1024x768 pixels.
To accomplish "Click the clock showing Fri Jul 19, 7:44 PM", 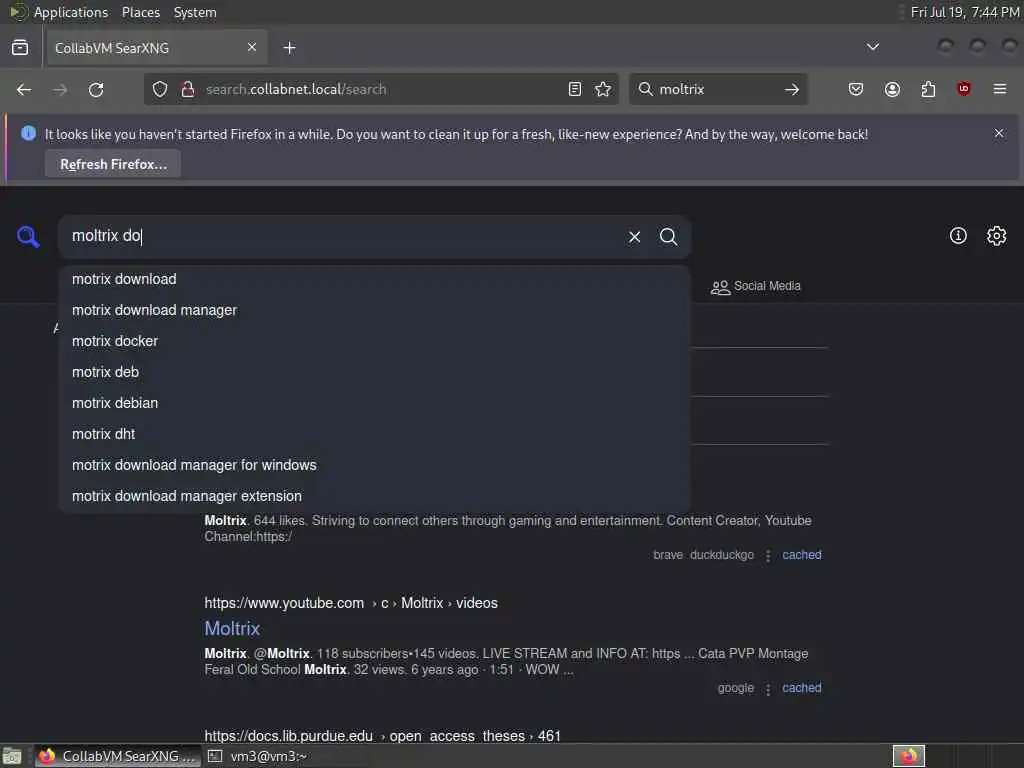I will [x=965, y=12].
